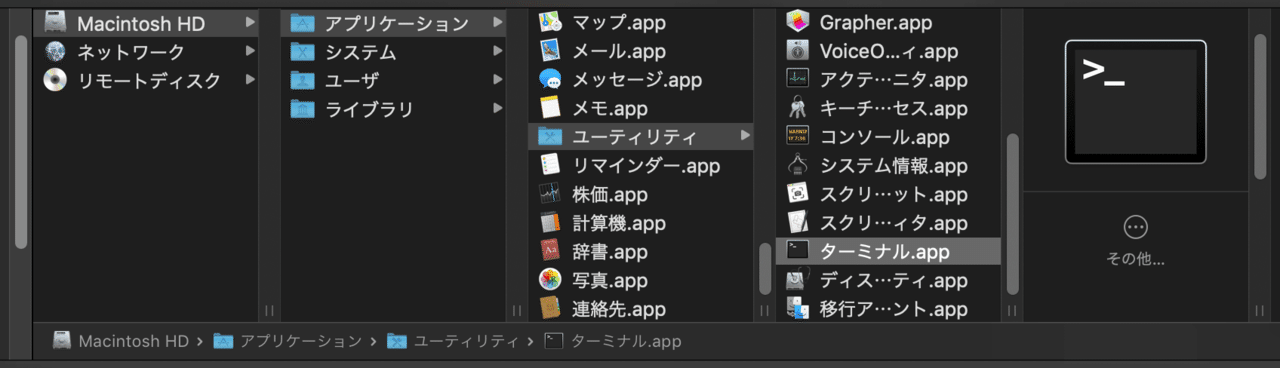Click the ライブラリ folder icon
The height and width of the screenshot is (368, 1280).
303,109
